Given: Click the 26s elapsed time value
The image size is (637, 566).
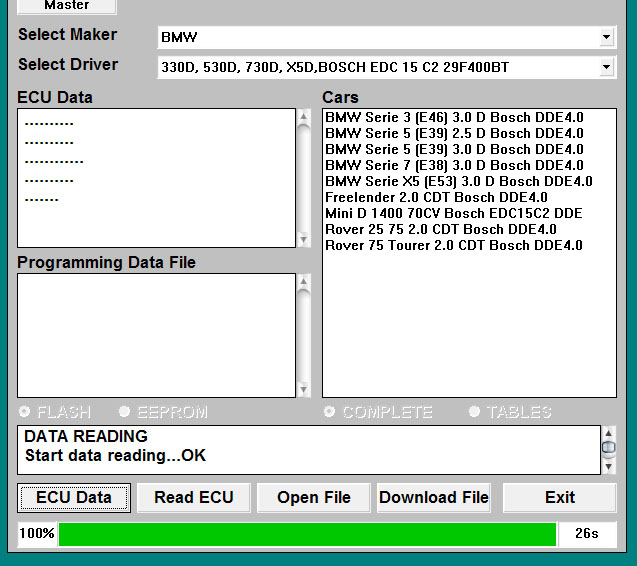Looking at the screenshot, I should 587,533.
